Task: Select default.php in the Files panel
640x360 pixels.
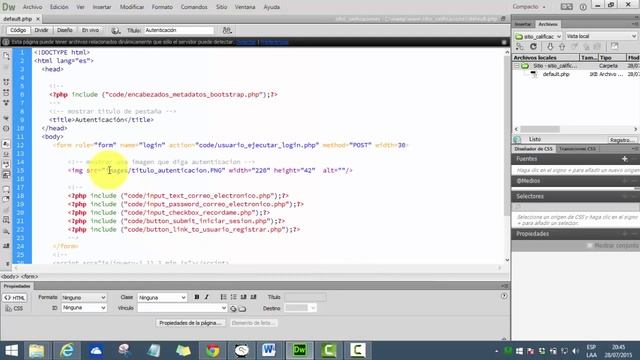Action: coord(556,74)
